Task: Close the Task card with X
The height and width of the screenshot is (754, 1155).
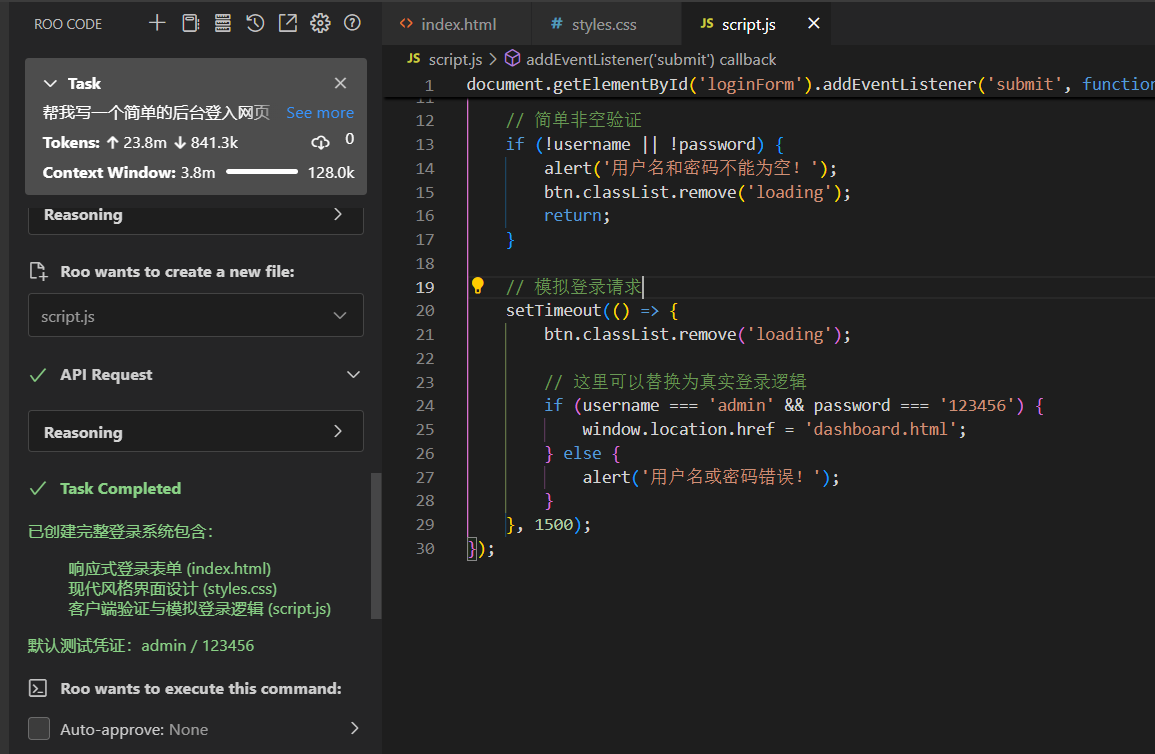Action: point(340,83)
